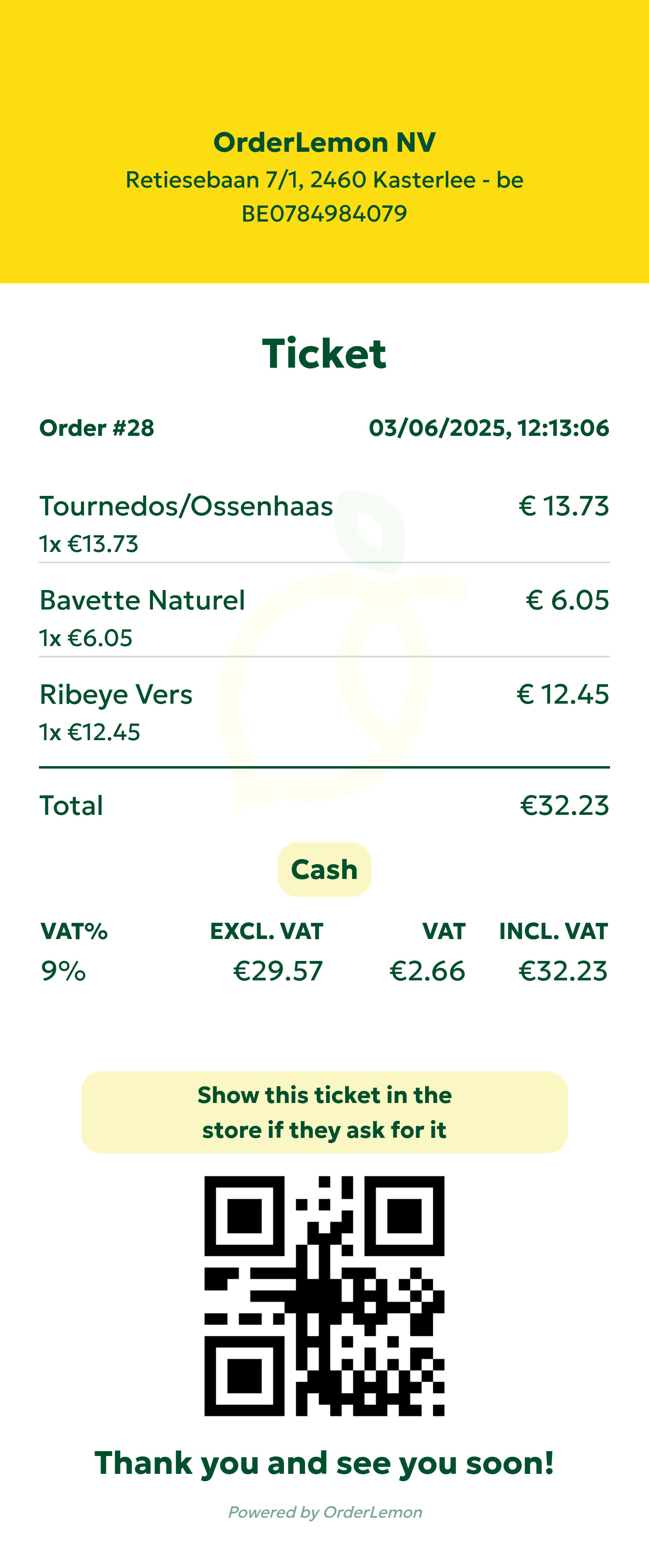This screenshot has width=649, height=1568.
Task: Click the € 12.45 Ribeye price
Action: (563, 695)
